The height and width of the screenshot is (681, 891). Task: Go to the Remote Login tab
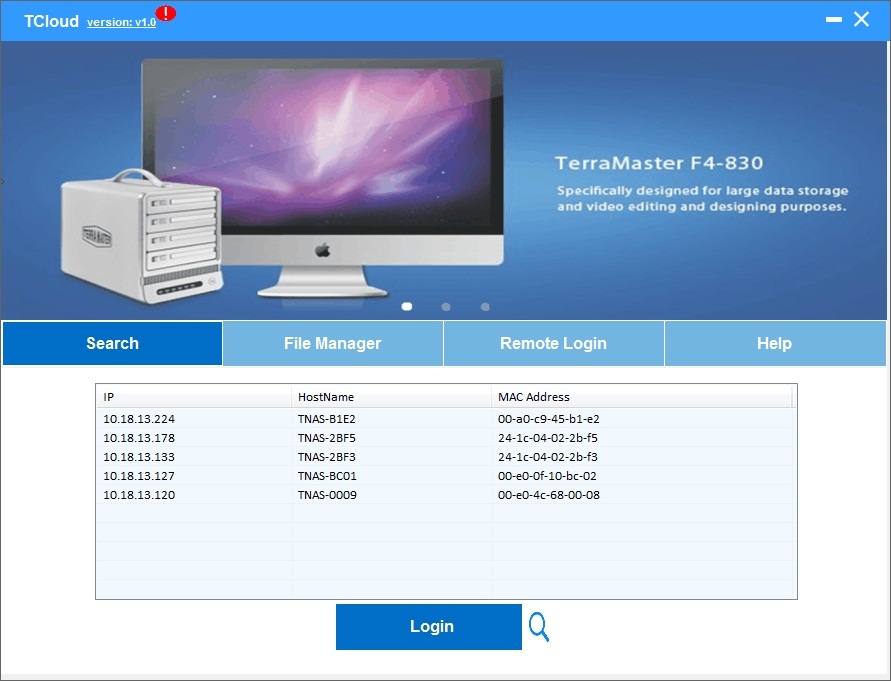553,343
